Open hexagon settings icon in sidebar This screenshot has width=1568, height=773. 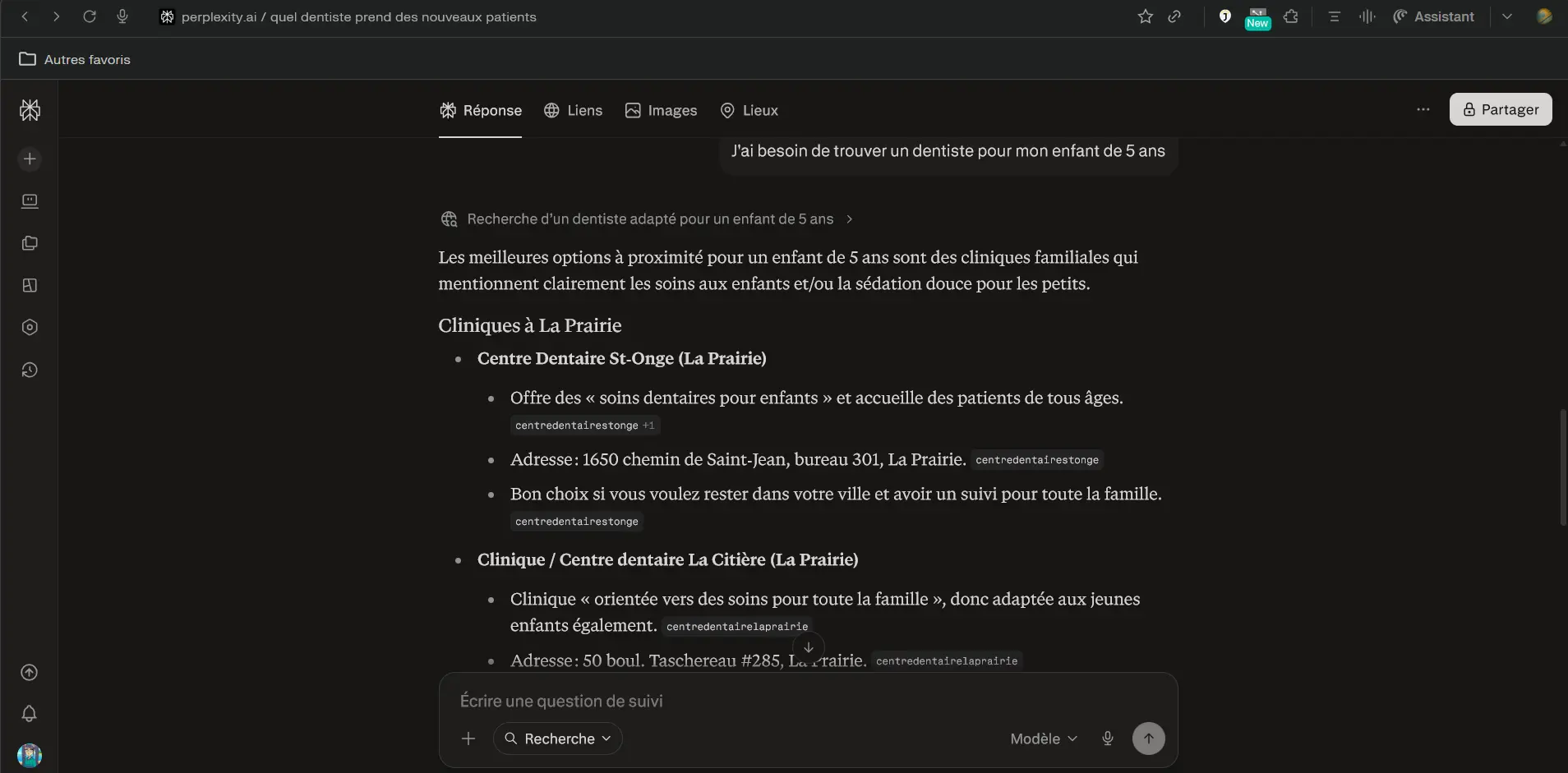point(30,327)
